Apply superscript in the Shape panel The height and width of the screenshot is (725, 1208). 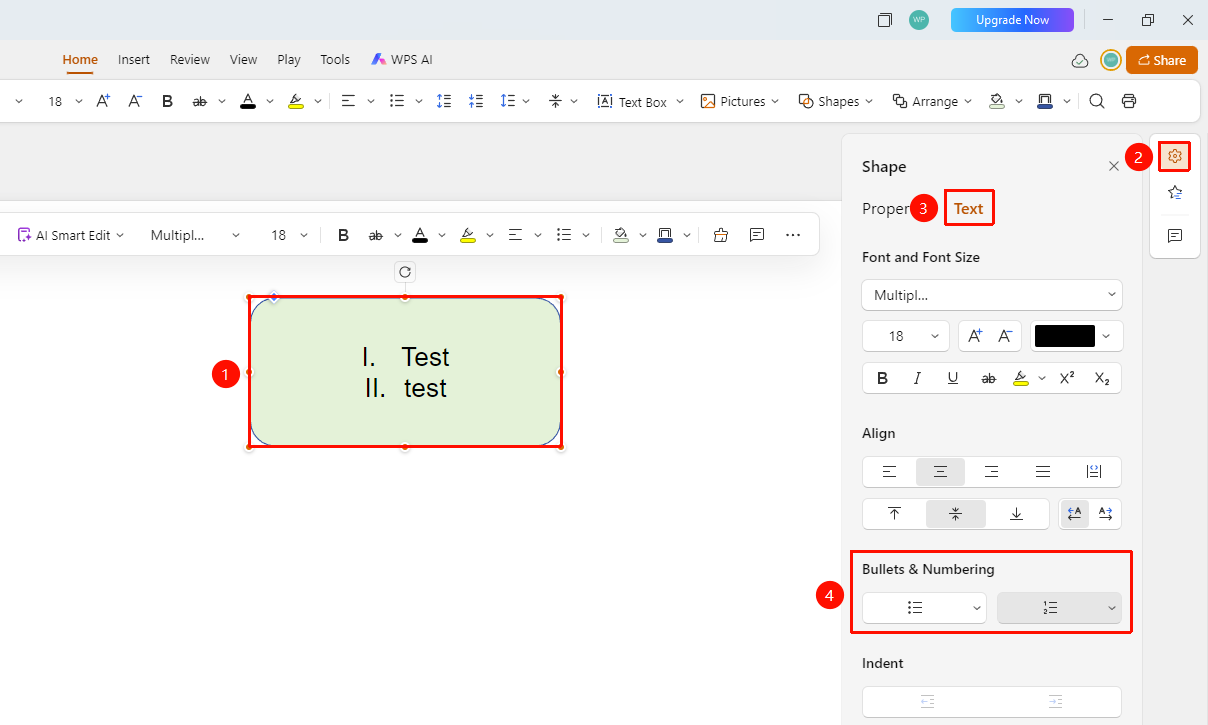1067,378
